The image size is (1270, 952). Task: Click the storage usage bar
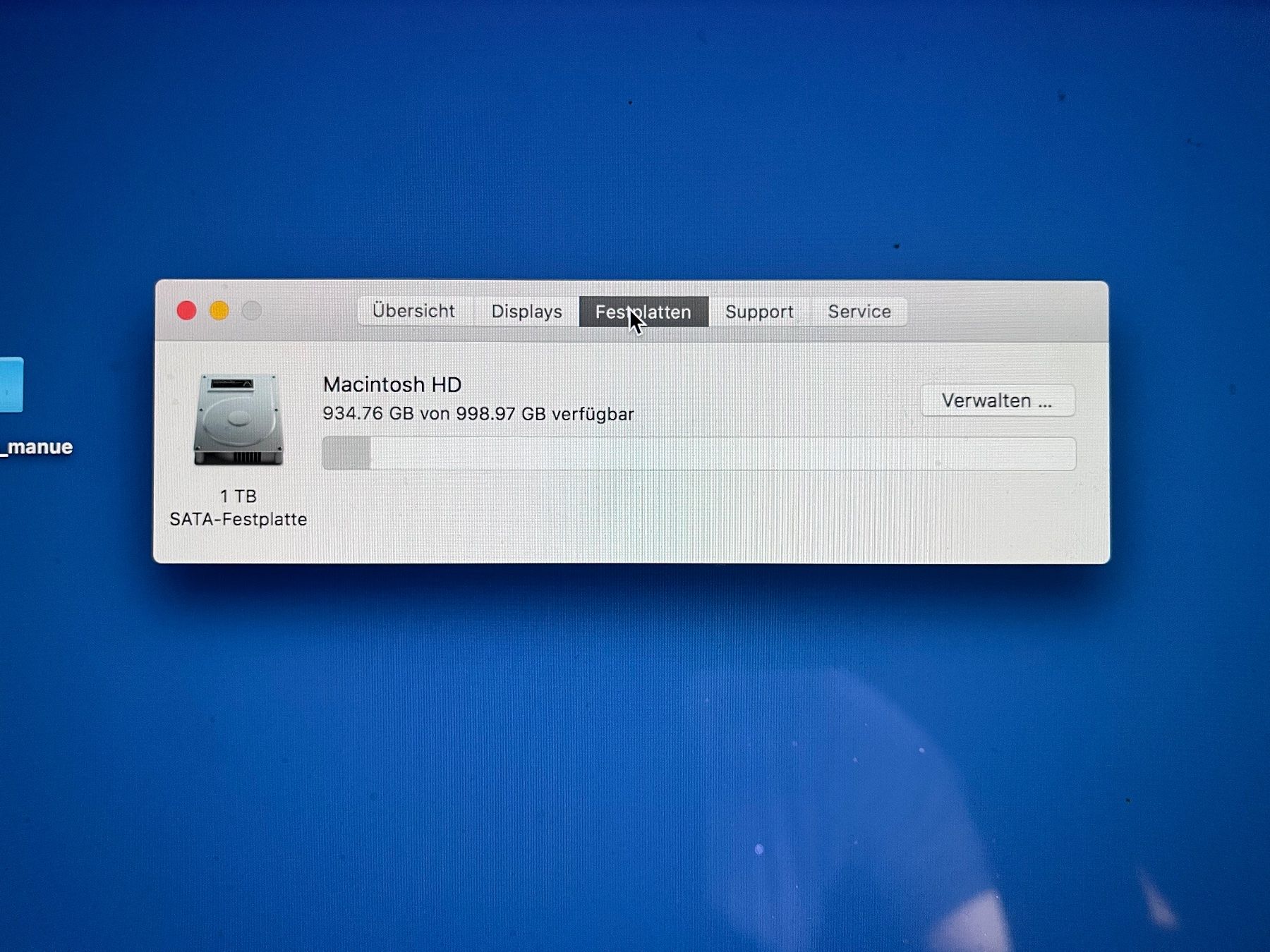(x=699, y=453)
